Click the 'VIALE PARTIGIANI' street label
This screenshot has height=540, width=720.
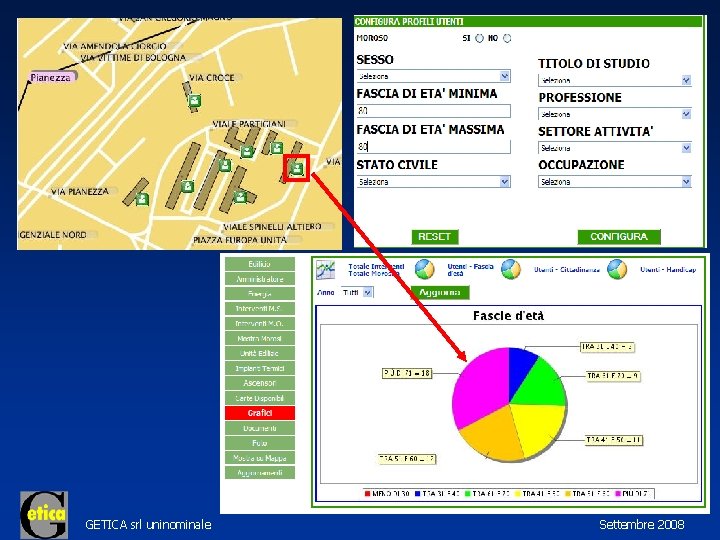click(249, 124)
